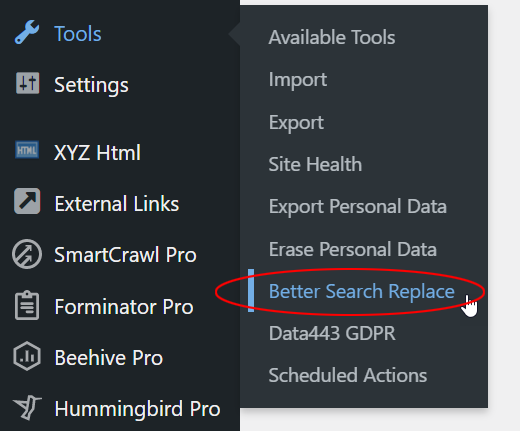Select Import from Tools submenu

tap(298, 80)
